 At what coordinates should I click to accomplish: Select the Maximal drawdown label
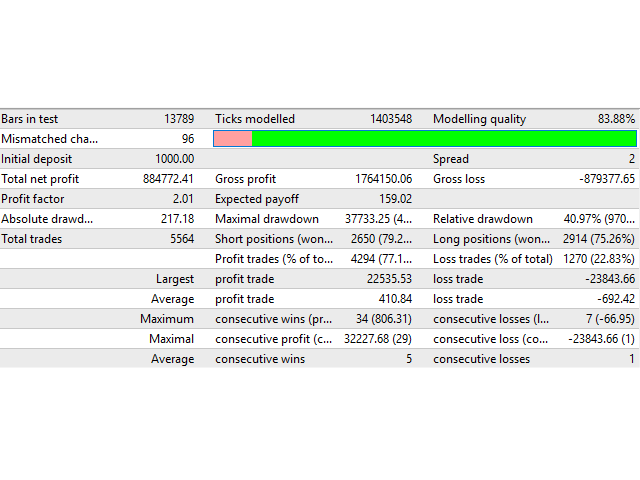tap(267, 219)
